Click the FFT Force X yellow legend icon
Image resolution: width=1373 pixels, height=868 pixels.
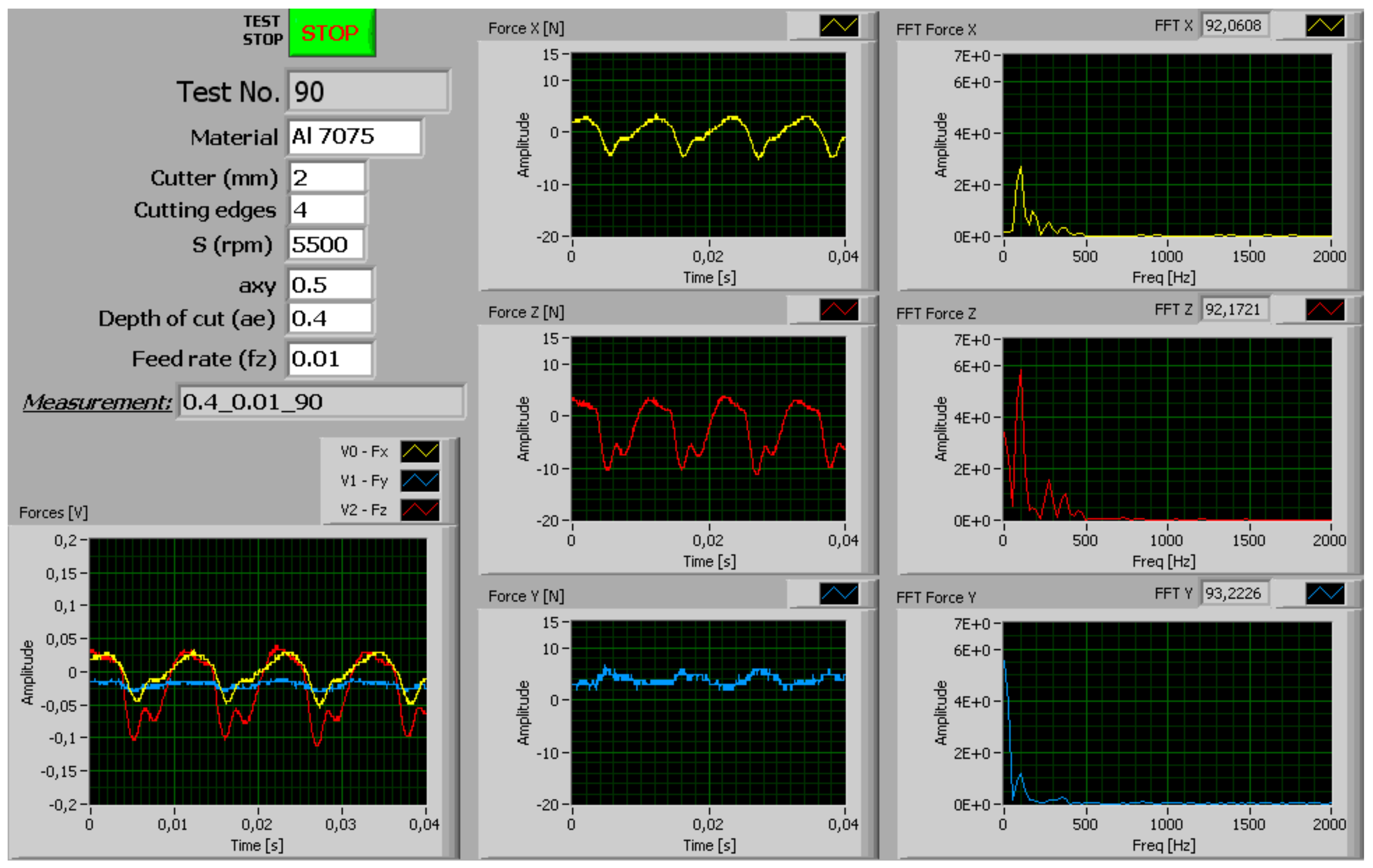(x=1324, y=26)
